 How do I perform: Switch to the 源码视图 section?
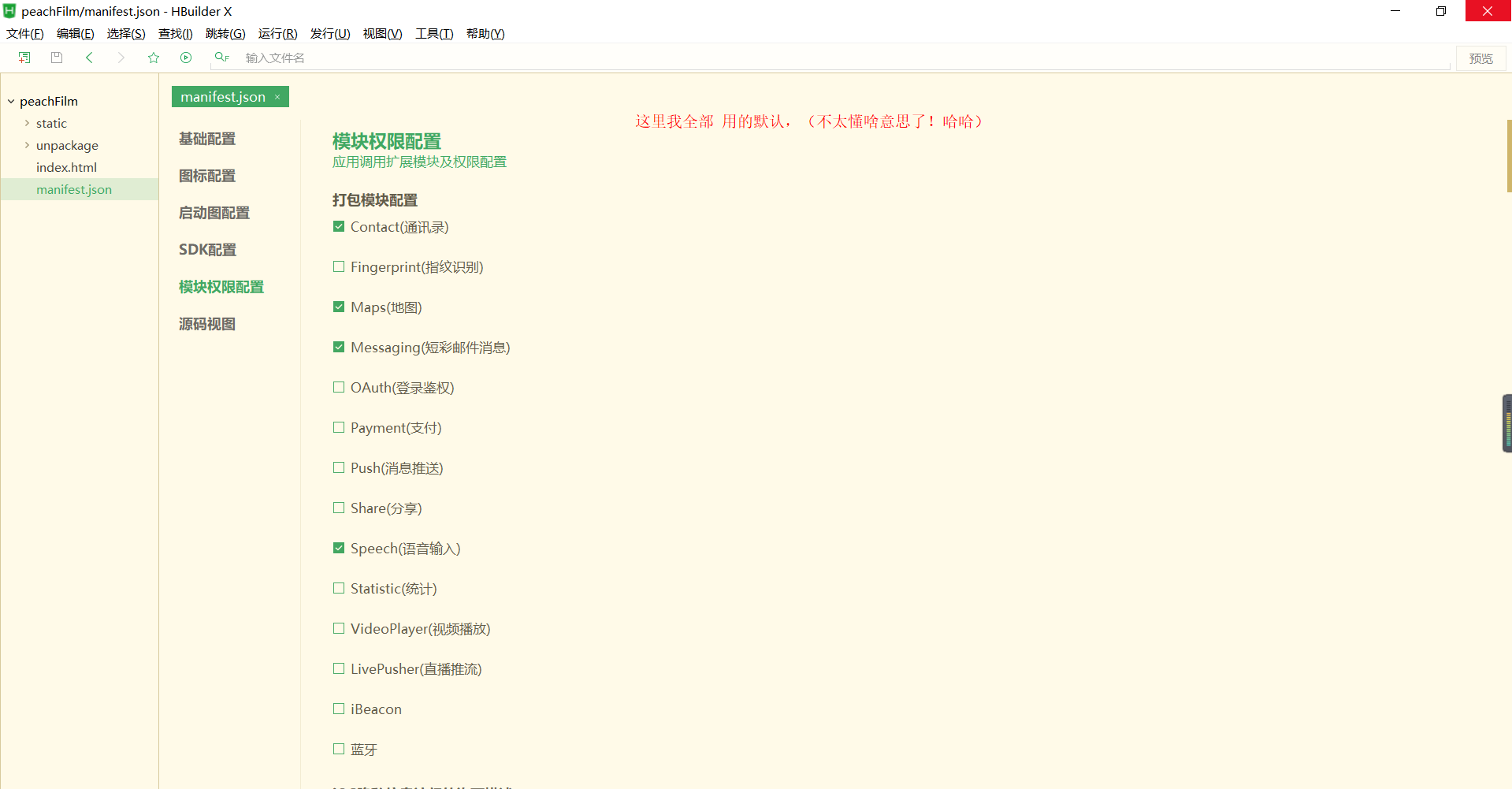coord(207,323)
